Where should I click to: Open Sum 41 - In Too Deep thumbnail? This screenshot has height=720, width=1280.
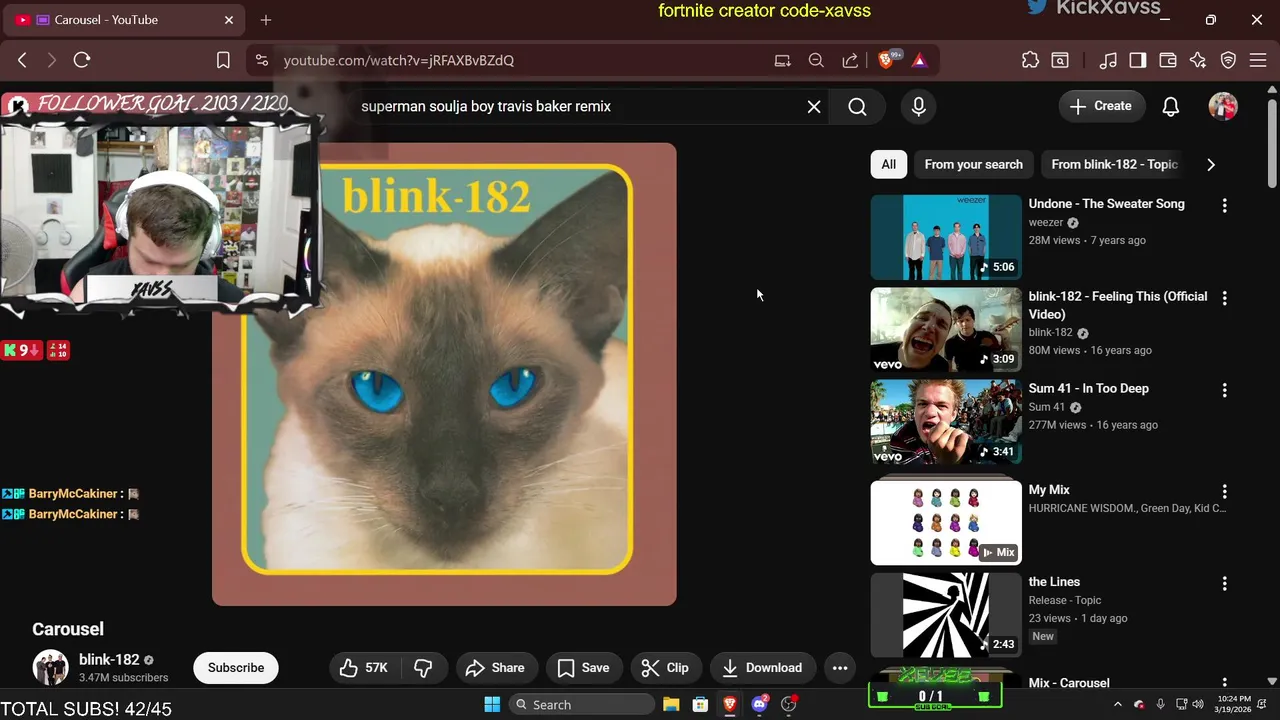click(x=946, y=422)
